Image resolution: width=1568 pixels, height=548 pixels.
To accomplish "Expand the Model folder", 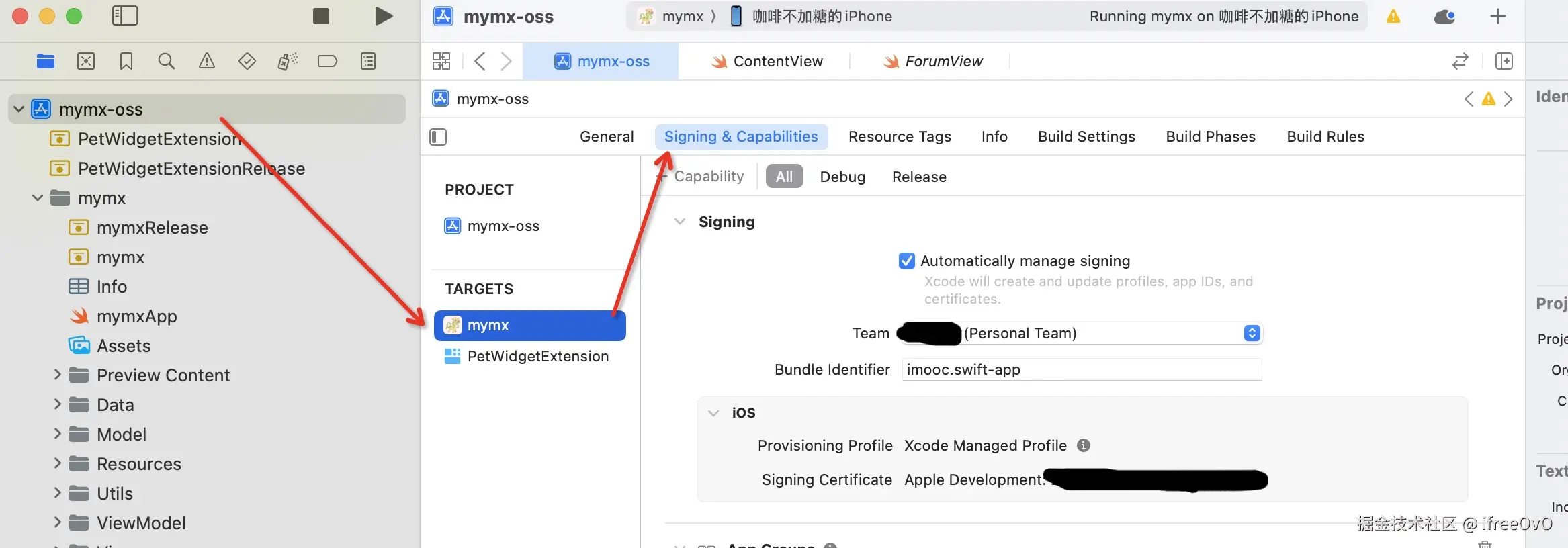I will pos(57,434).
